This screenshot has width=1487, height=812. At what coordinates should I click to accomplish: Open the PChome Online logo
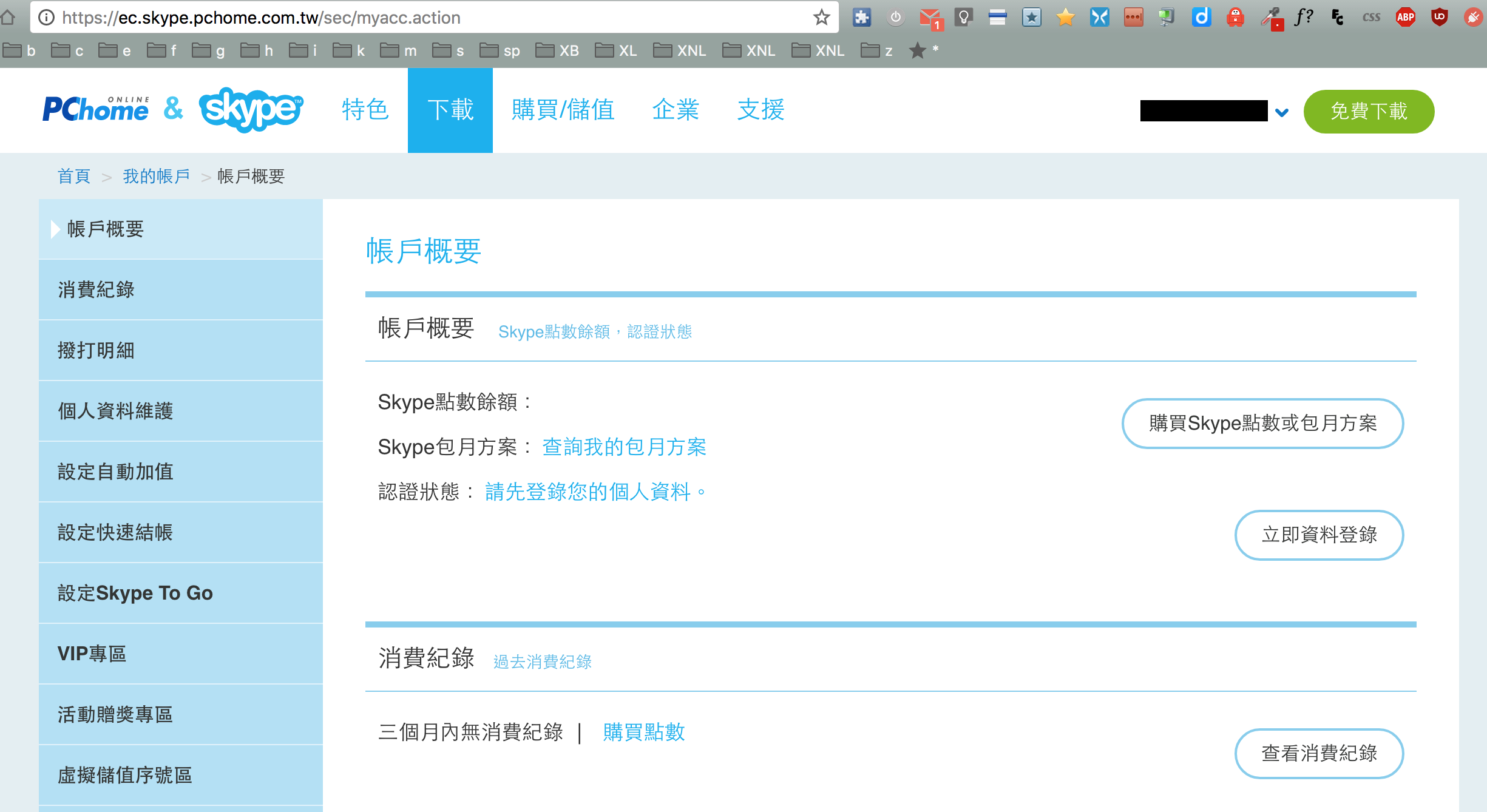[96, 109]
